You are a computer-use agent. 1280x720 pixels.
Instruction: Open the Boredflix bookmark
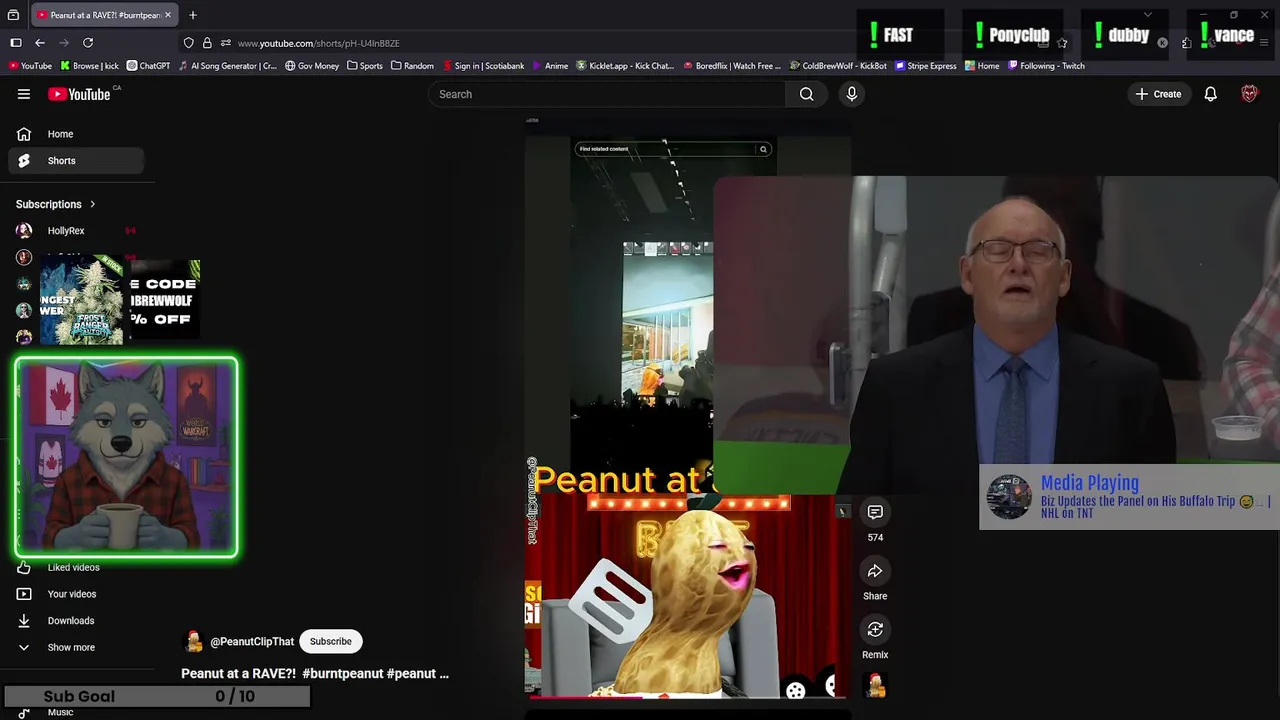coord(731,66)
